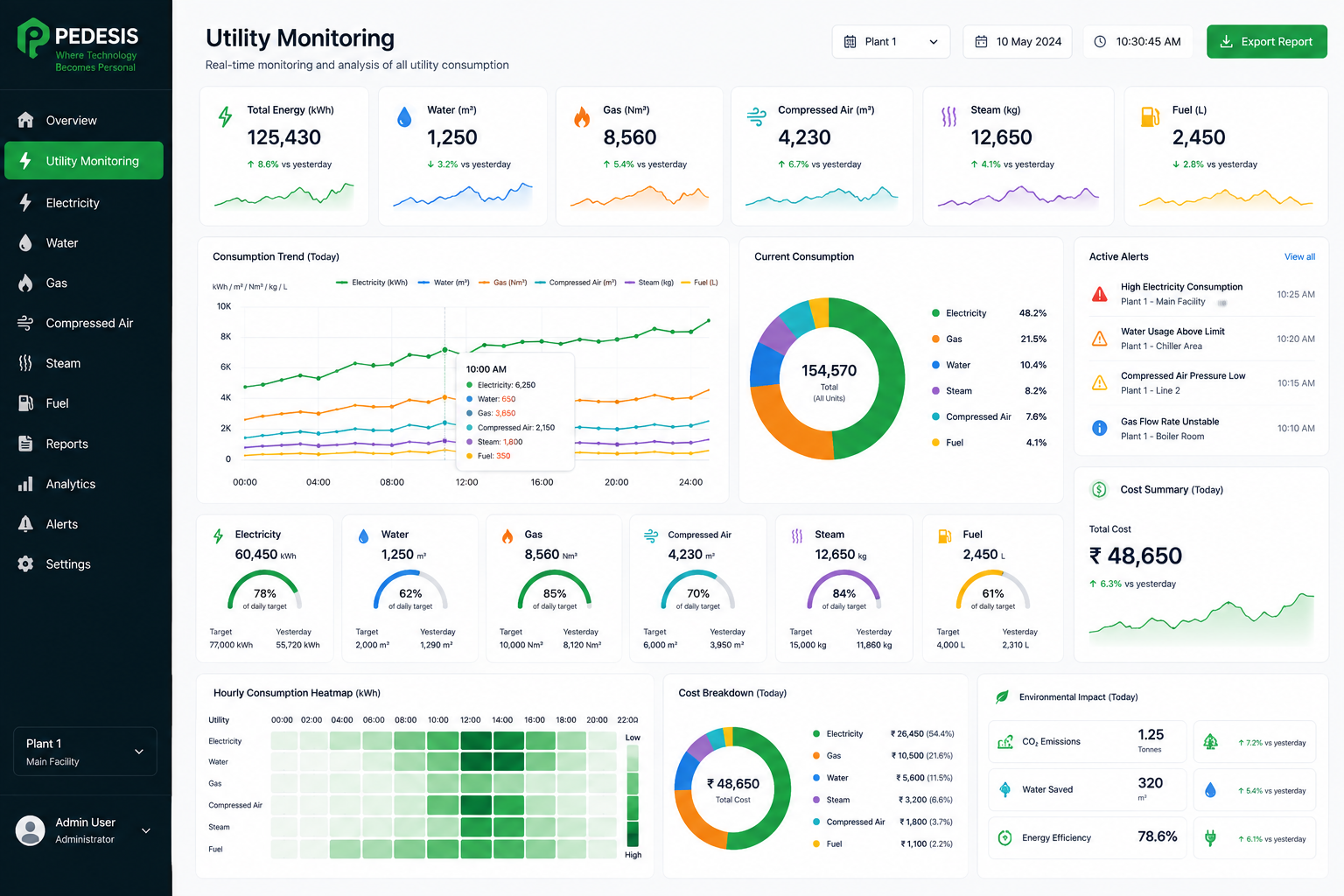This screenshot has height=896, width=1344.
Task: Open the Utility Monitoring menu item
Action: [x=84, y=161]
